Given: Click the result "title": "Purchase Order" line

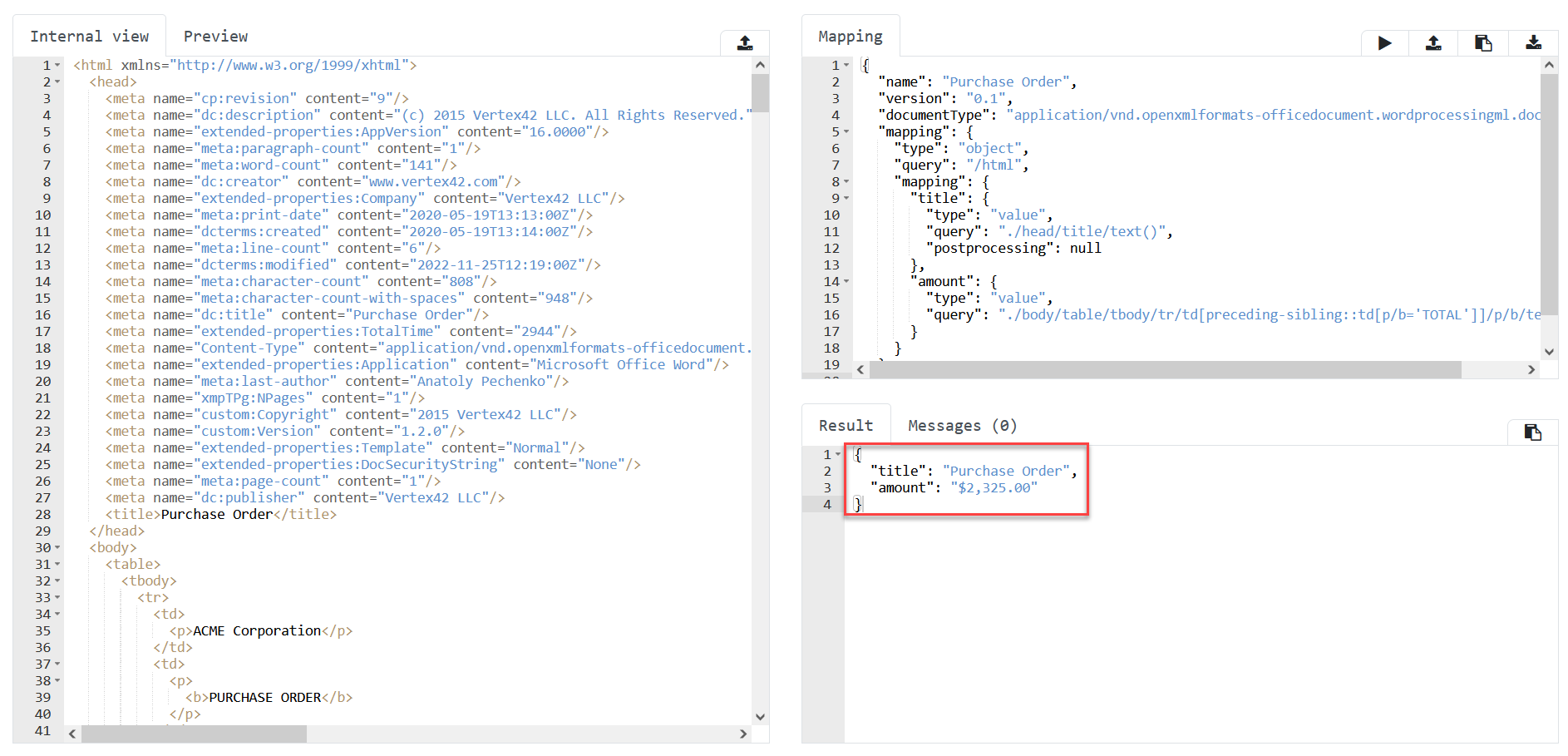Looking at the screenshot, I should 974,471.
